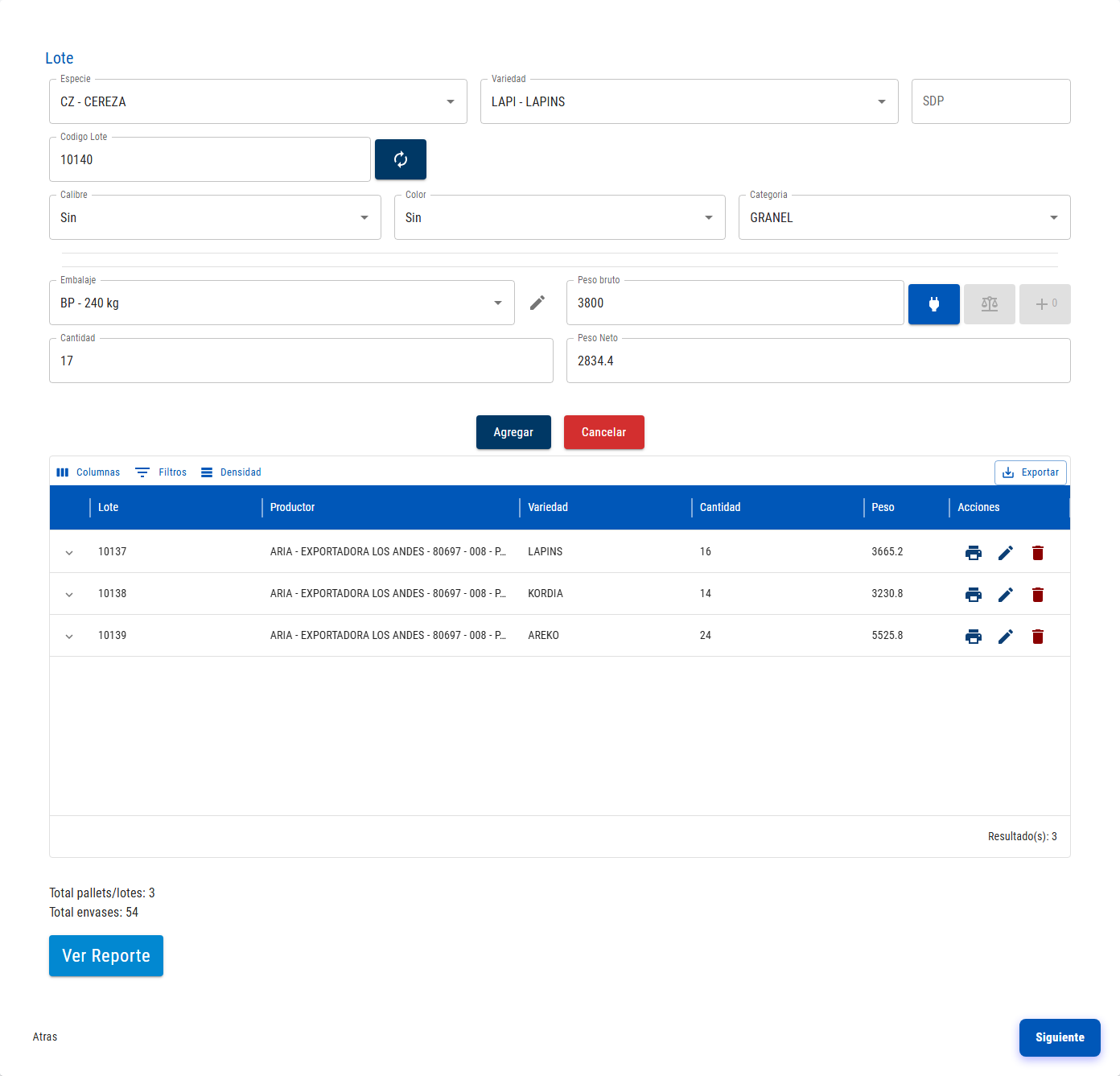Click the Total pallets/lotes: 3 text

coord(102,893)
